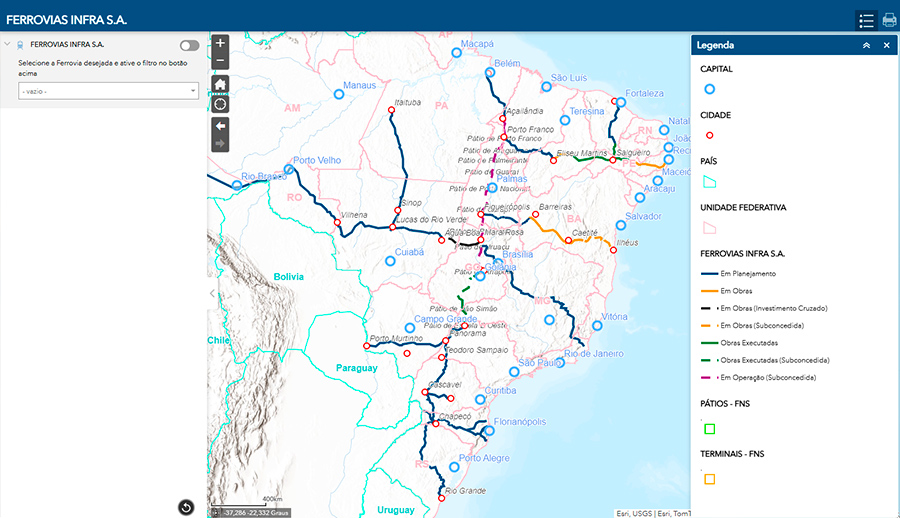Click the Belém capital marker
Image resolution: width=900 pixels, height=518 pixels.
490,72
